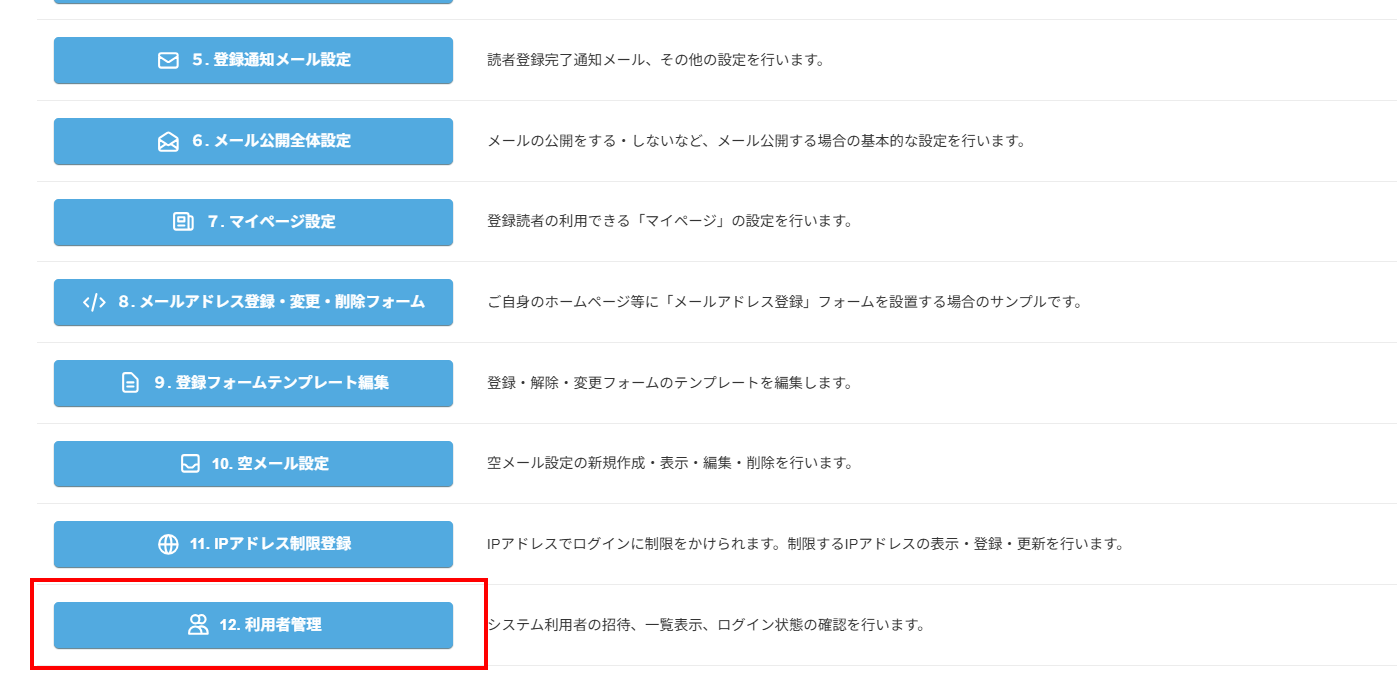Click the users icon for user management
This screenshot has width=1397, height=699.
(198, 625)
